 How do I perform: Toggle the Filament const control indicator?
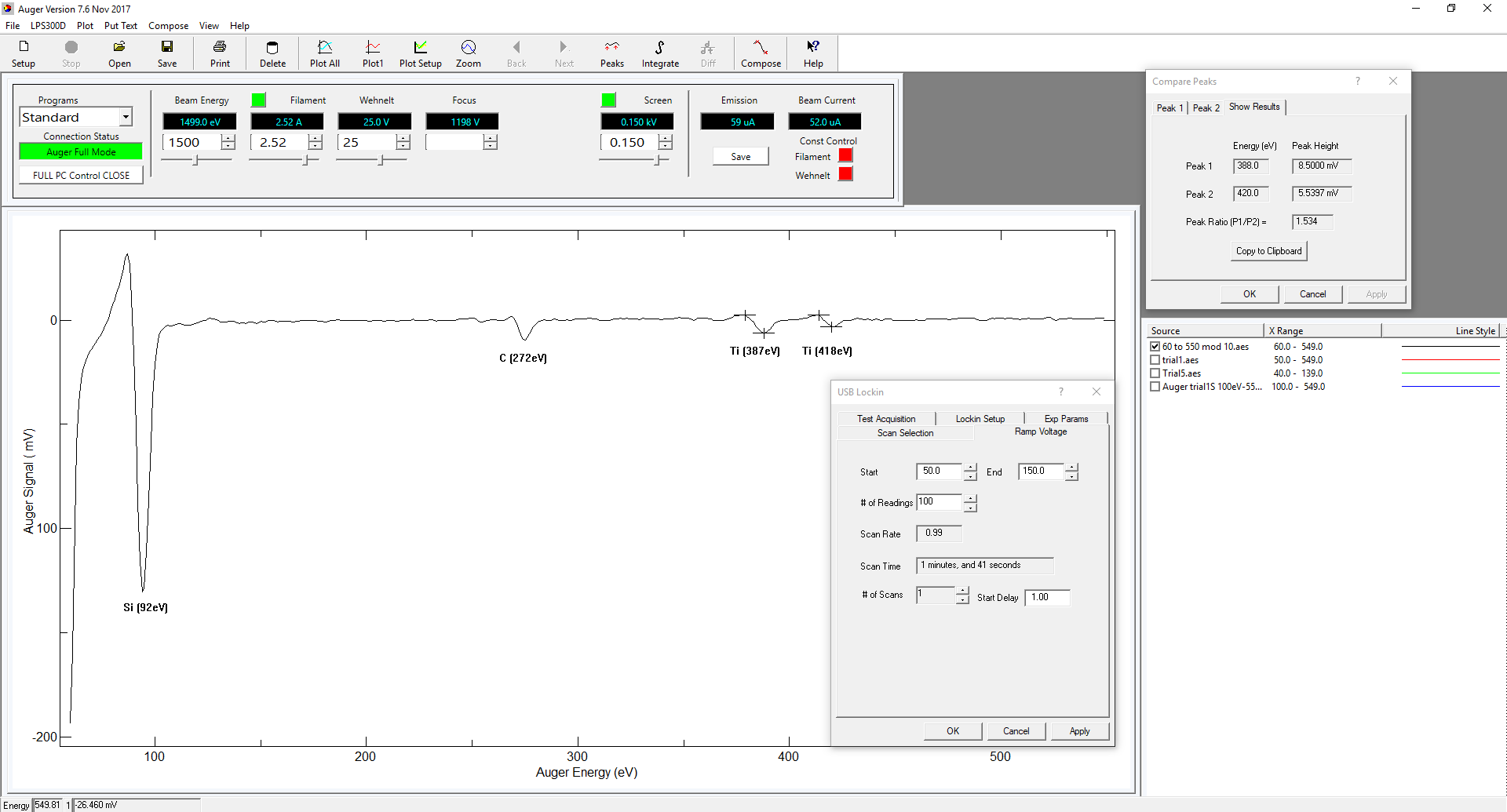(845, 156)
